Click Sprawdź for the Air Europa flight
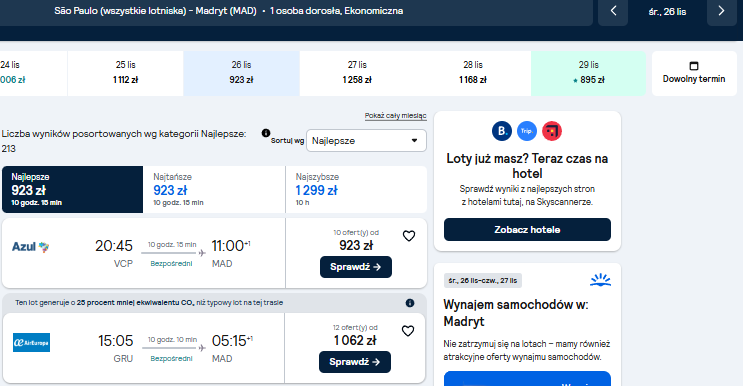The width and height of the screenshot is (743, 386). [355, 362]
